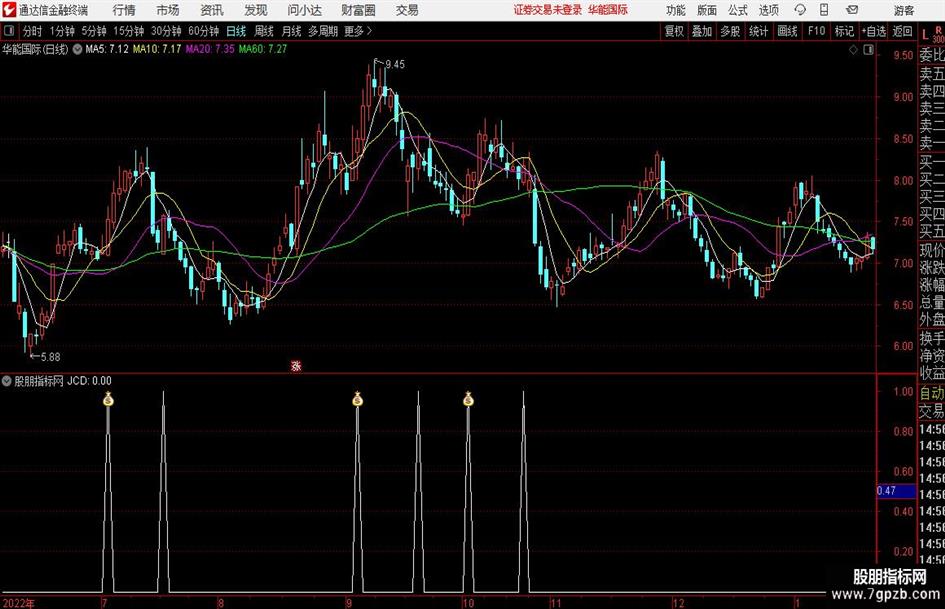Open the 功能 menu
The image size is (945, 609).
pyautogui.click(x=676, y=10)
